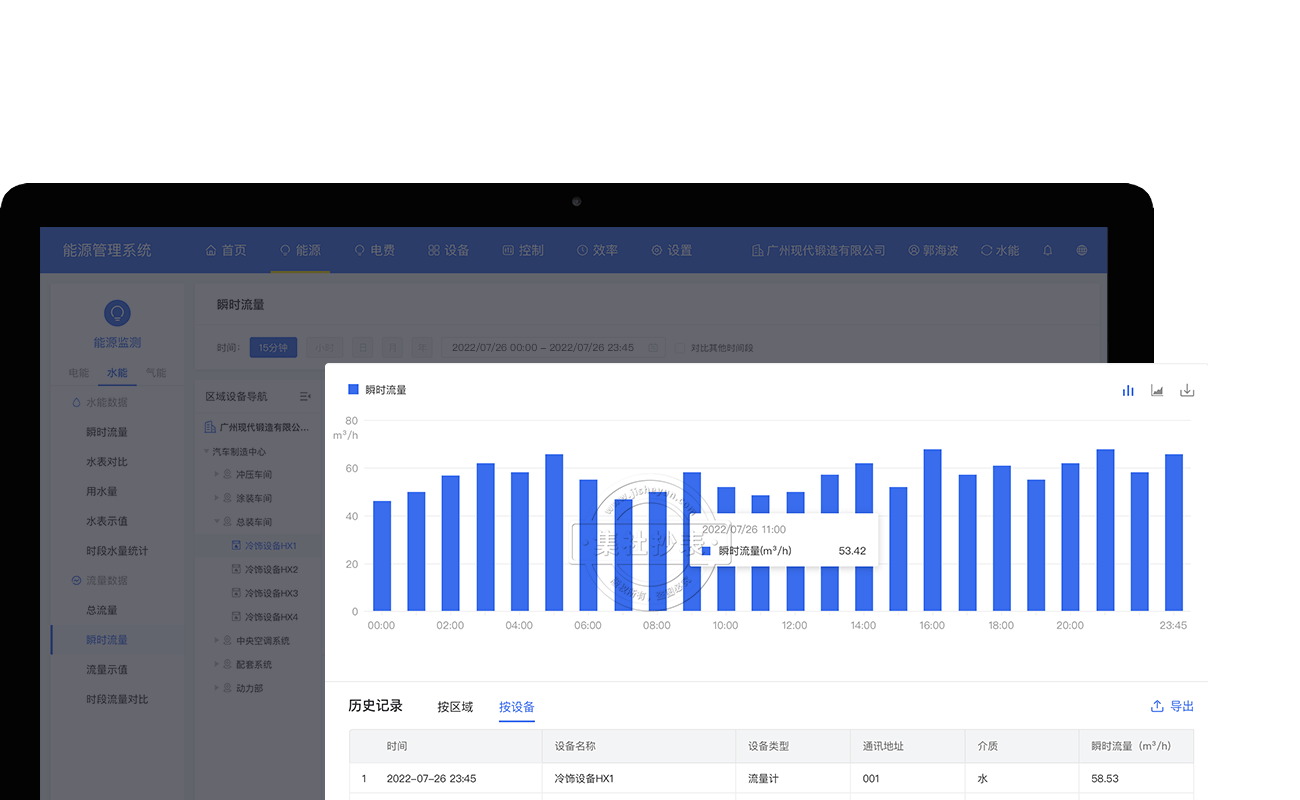Open the 电费 menu in top navigation
Image resolution: width=1300 pixels, height=800 pixels.
pos(374,251)
